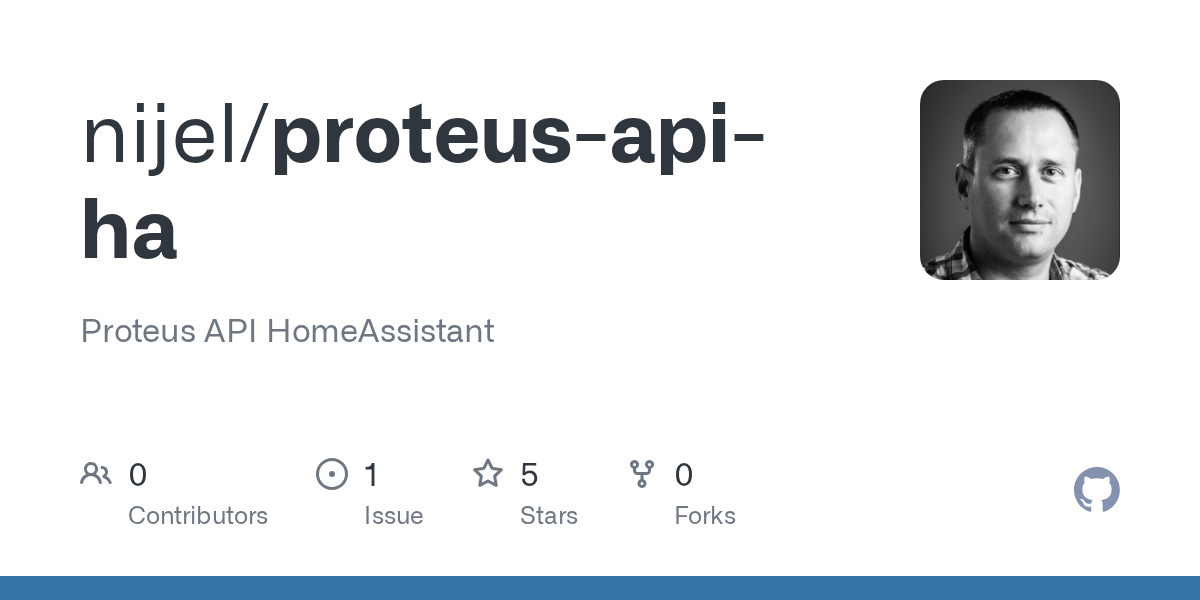Click the Issue label
1200x600 pixels.
point(394,516)
